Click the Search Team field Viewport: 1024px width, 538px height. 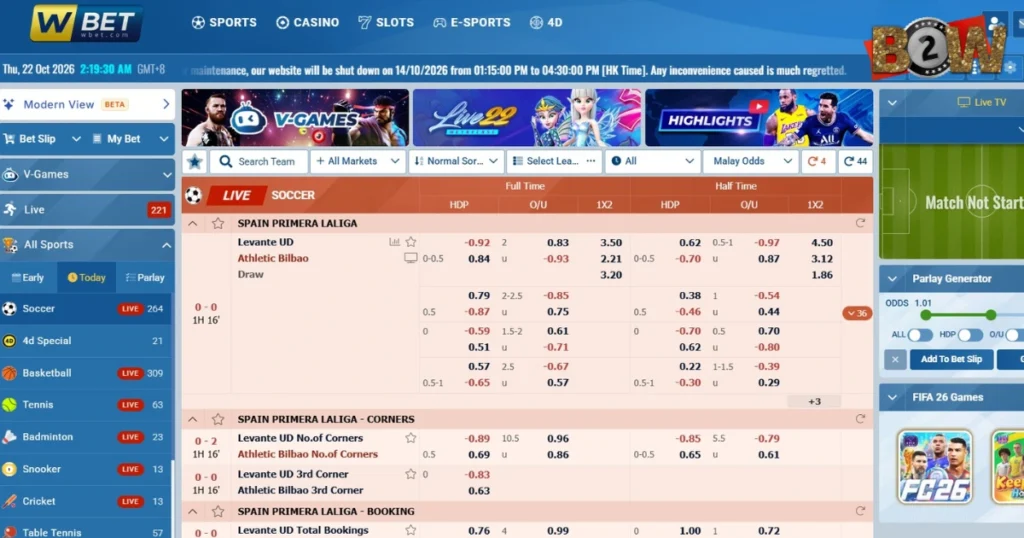259,161
